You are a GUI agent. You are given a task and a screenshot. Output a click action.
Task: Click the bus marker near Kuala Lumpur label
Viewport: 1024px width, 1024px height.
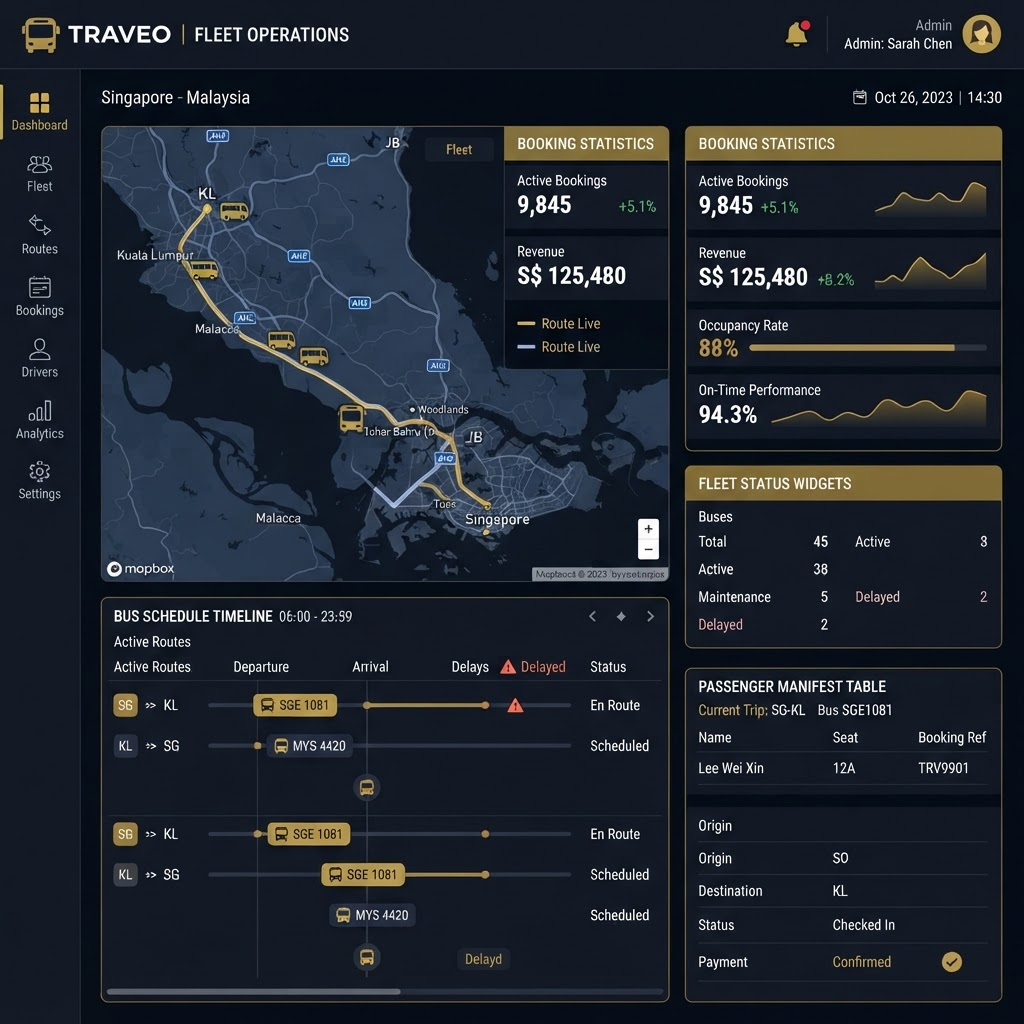(204, 270)
